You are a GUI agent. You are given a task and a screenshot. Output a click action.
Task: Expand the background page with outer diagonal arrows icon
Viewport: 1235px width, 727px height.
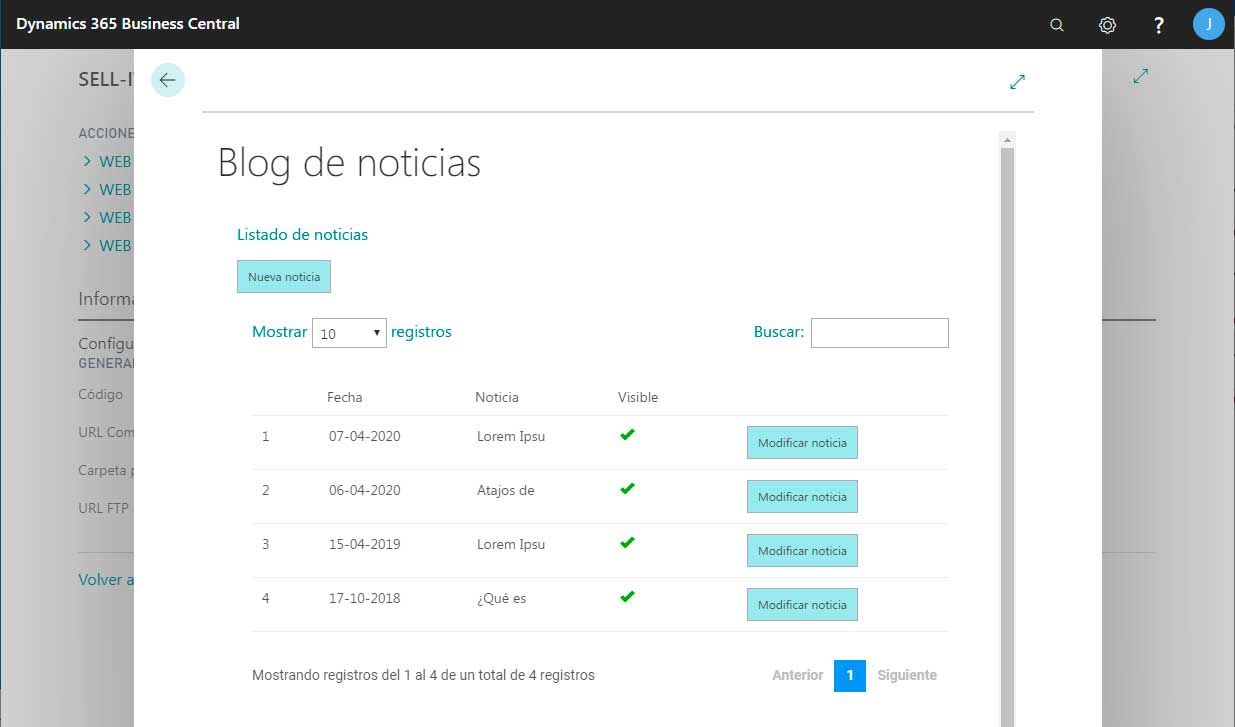coord(1141,76)
